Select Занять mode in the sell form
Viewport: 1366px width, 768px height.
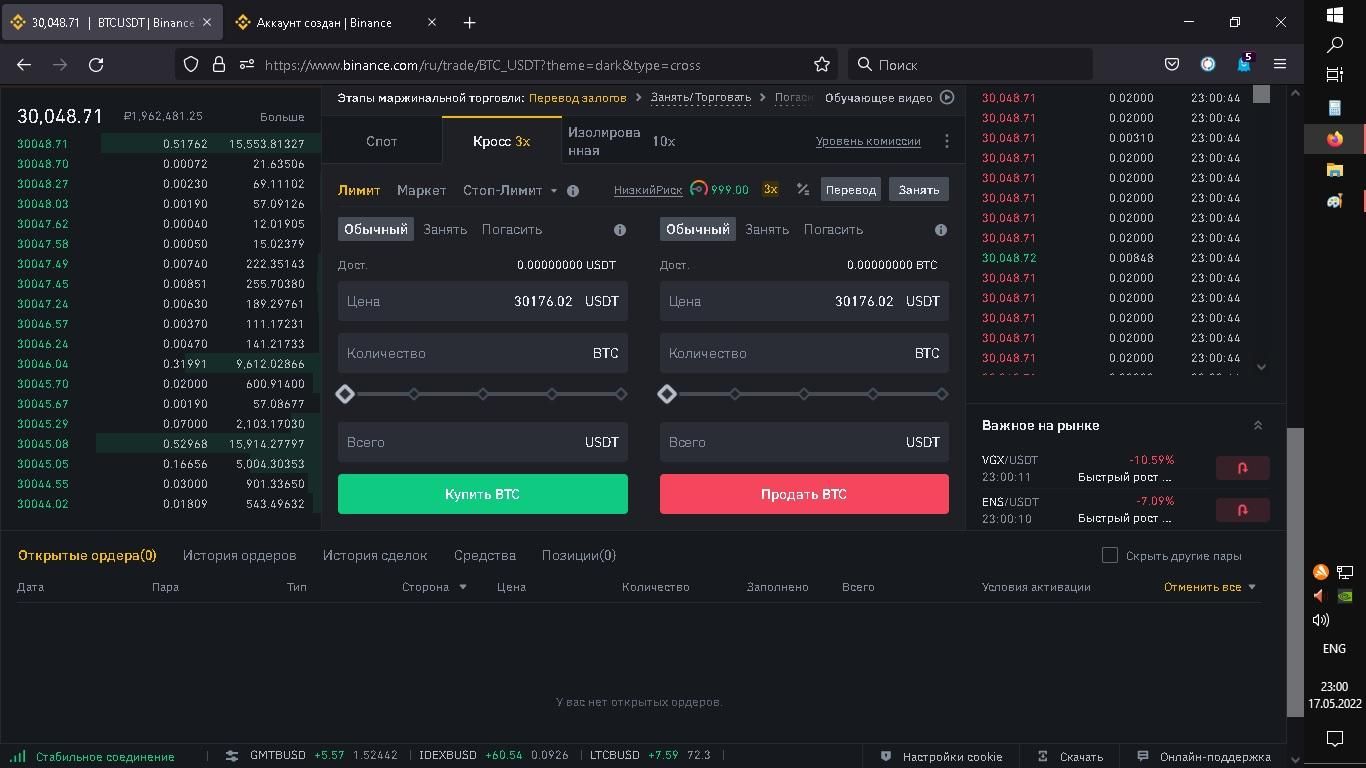[767, 230]
